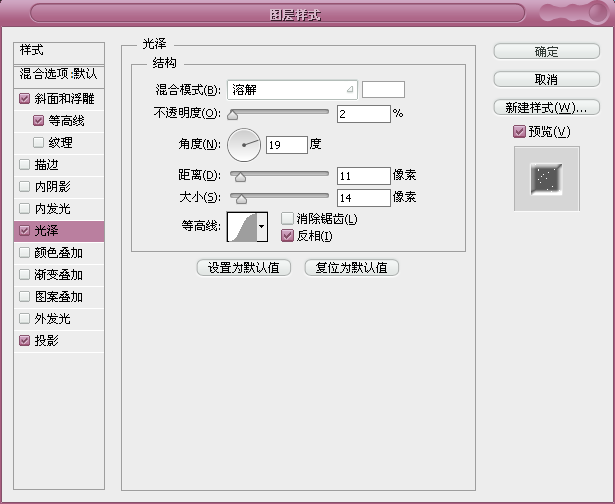Screen dimensions: 615x504
Task: Select the 样式 list header
Action: 59,53
